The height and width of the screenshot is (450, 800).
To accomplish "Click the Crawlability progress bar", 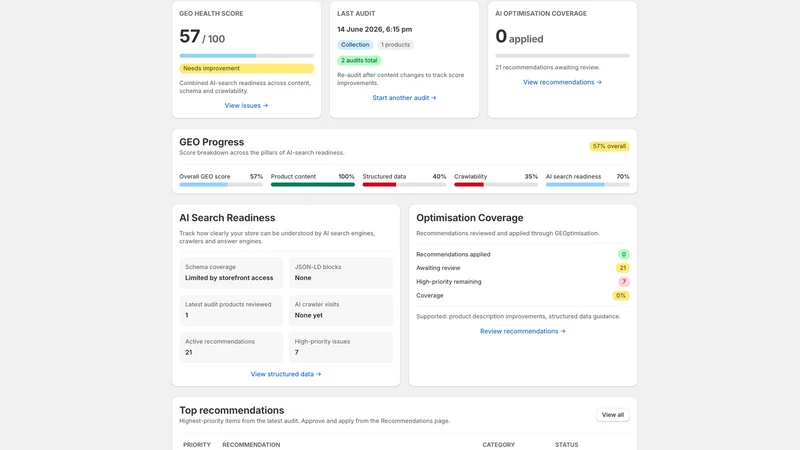I will pyautogui.click(x=496, y=185).
